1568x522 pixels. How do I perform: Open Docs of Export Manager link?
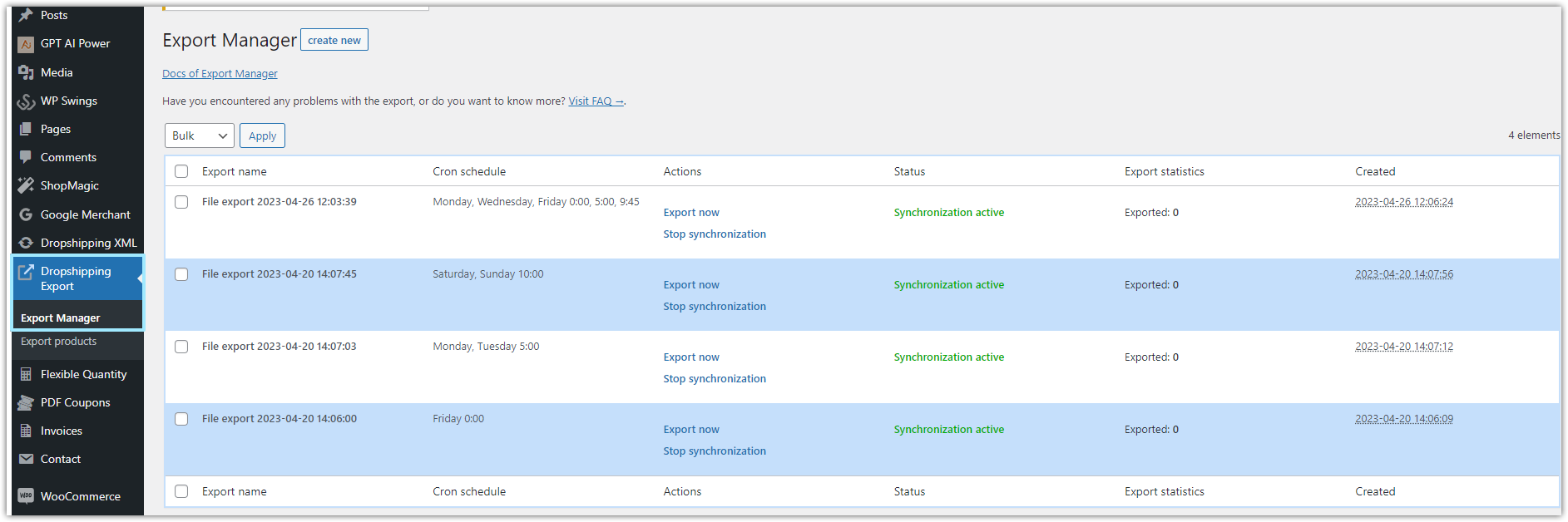(x=220, y=74)
